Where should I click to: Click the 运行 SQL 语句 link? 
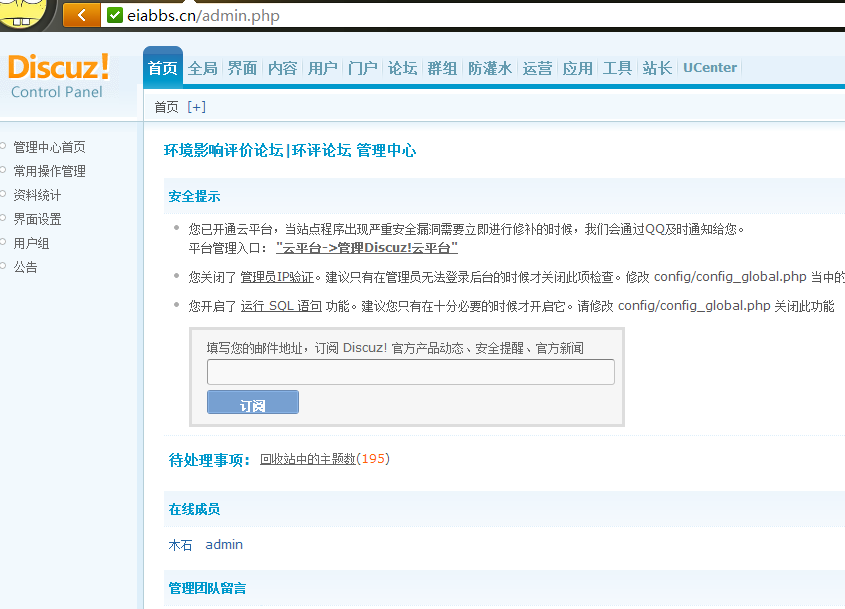[281, 306]
